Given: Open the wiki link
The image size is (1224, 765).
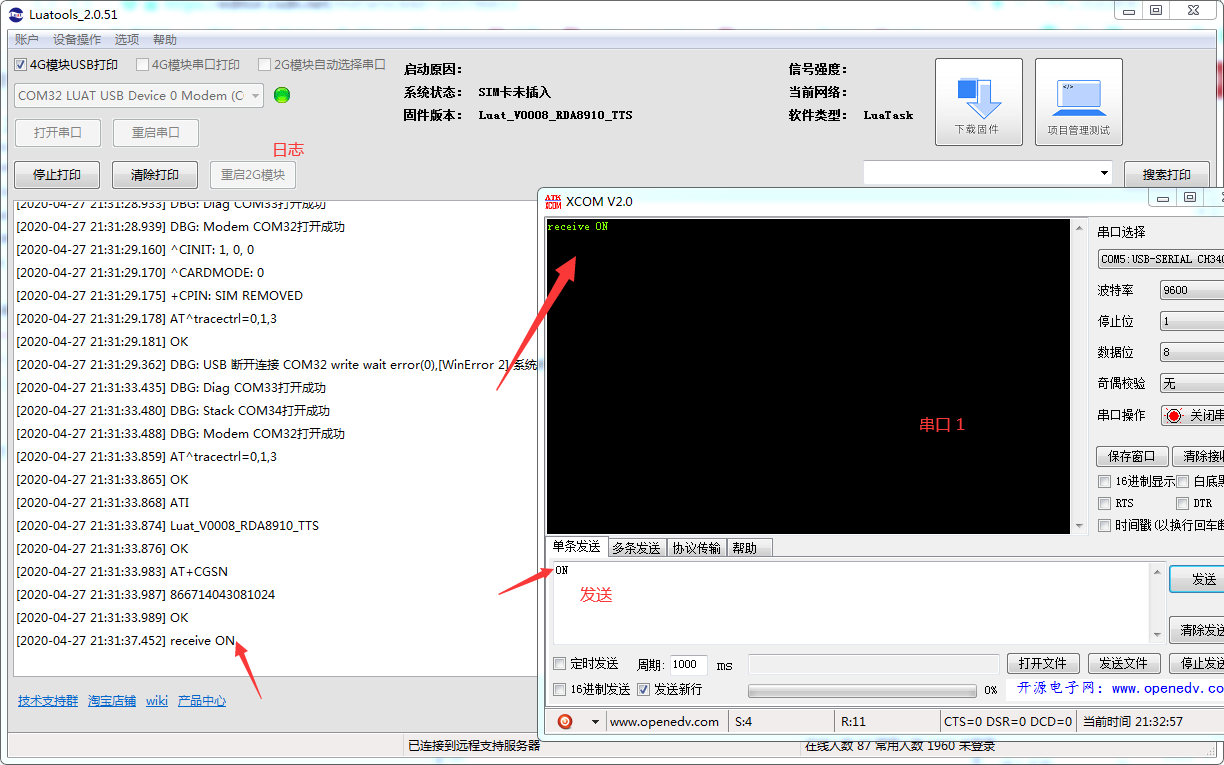Looking at the screenshot, I should click(157, 701).
